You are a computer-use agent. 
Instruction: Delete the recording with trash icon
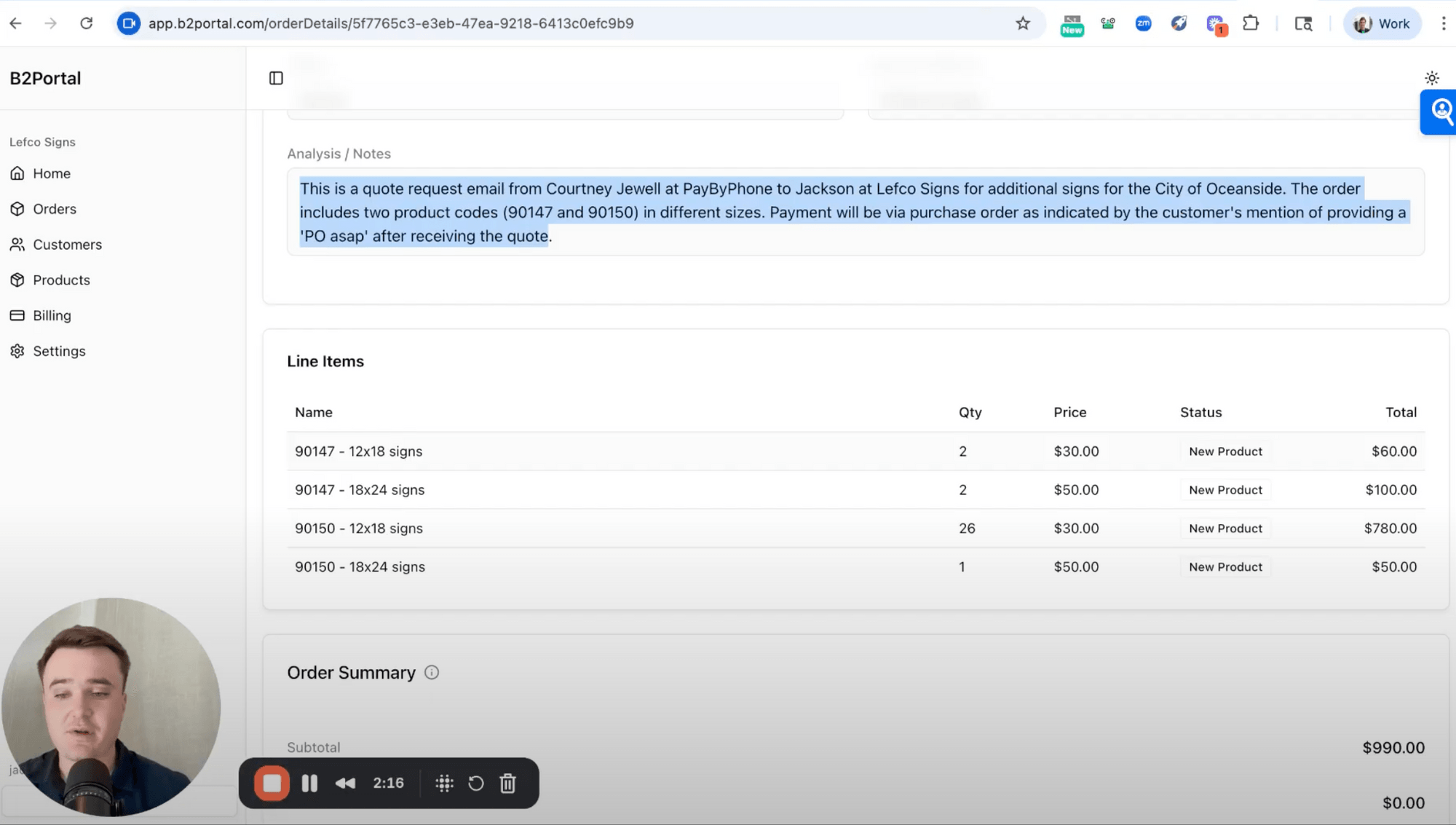point(508,783)
